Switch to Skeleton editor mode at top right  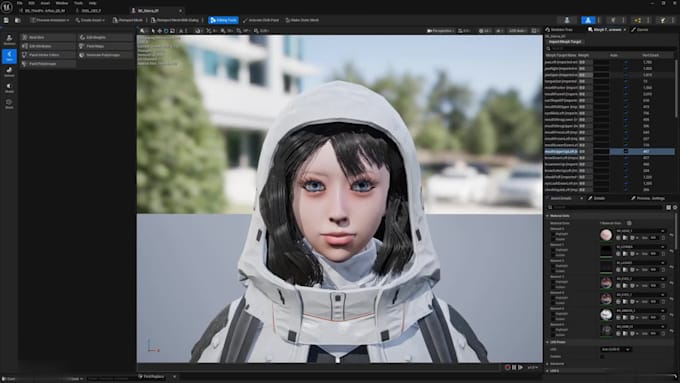(x=567, y=20)
